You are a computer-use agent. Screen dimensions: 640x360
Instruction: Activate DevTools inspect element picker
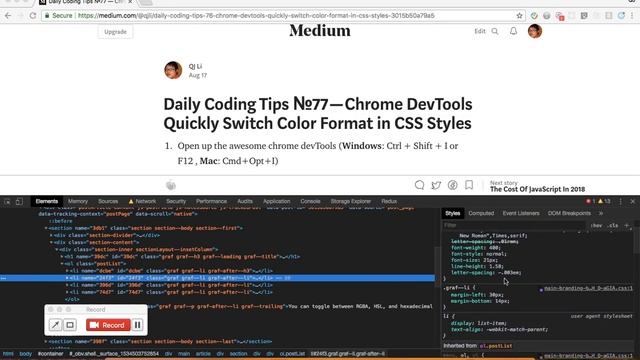[x=7, y=201]
